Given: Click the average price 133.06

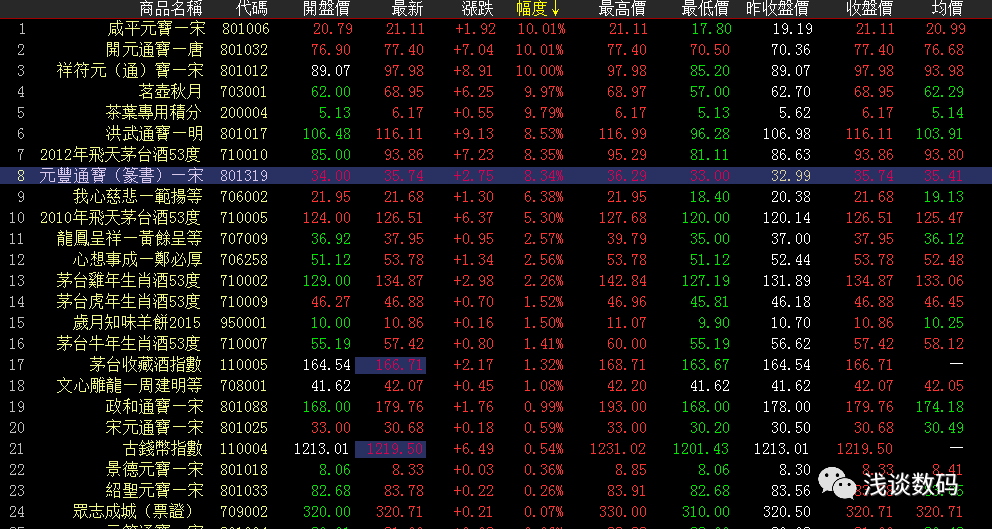Looking at the screenshot, I should pyautogui.click(x=939, y=280).
